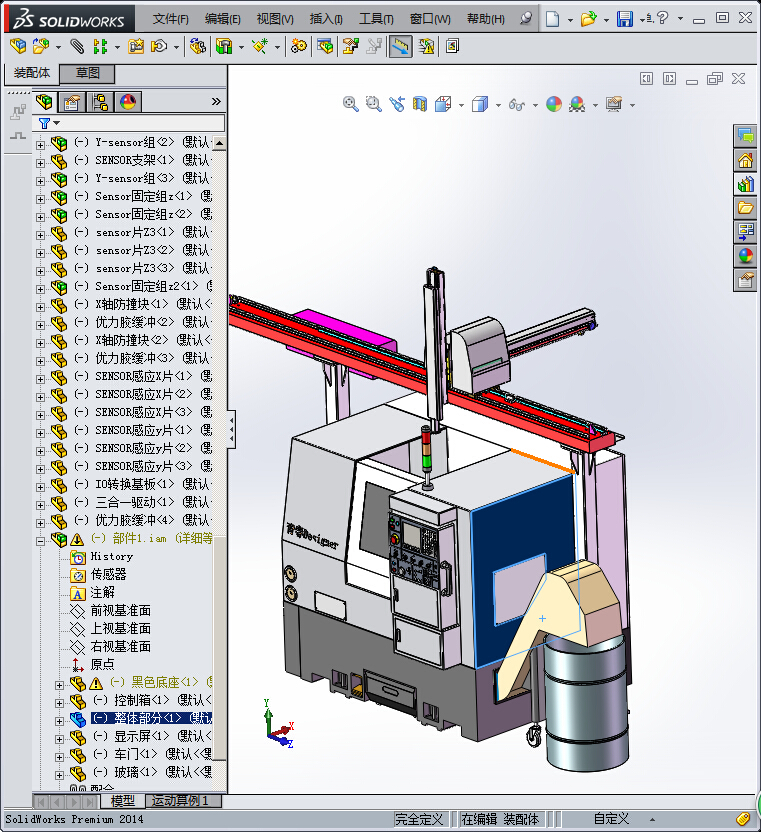The width and height of the screenshot is (761, 832).
Task: Expand the 控制箱<1> tree node
Action: coord(59,703)
